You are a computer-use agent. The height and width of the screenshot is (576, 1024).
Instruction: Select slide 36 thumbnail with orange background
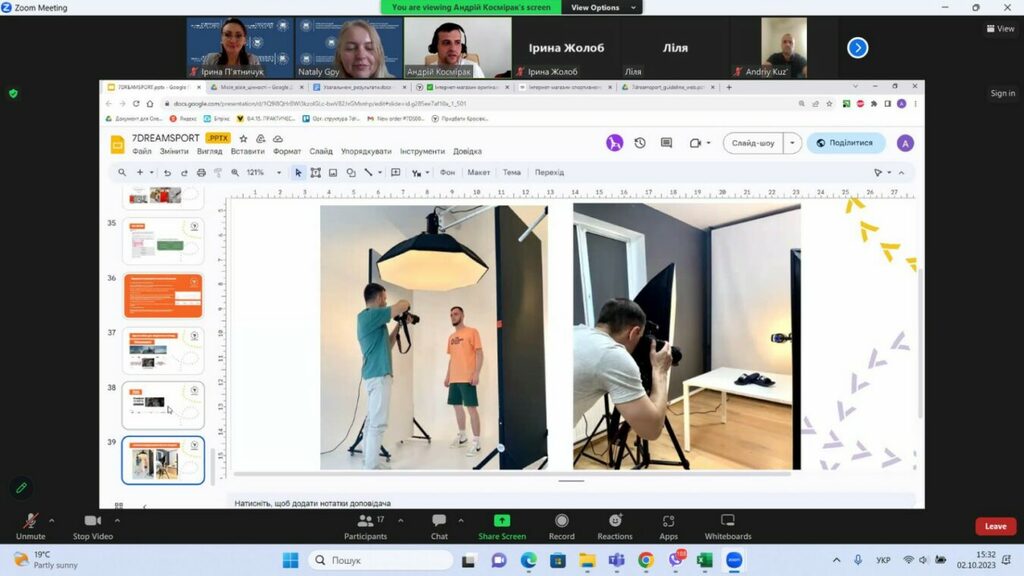[x=162, y=296]
